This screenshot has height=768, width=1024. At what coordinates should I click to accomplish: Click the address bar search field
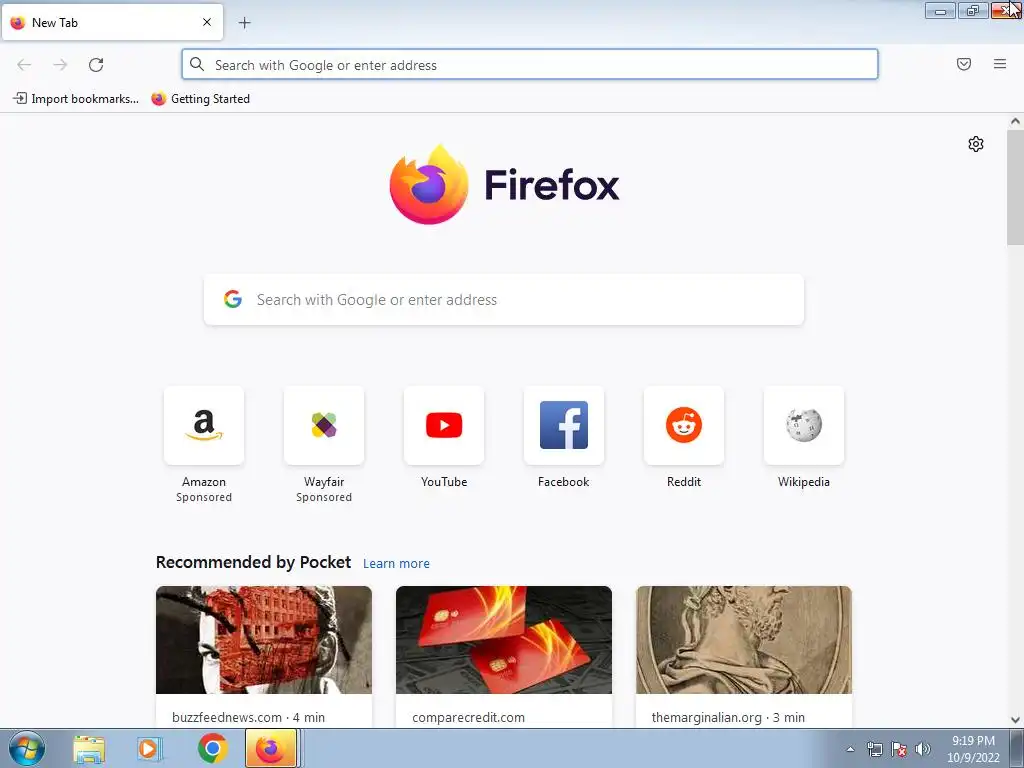point(530,65)
